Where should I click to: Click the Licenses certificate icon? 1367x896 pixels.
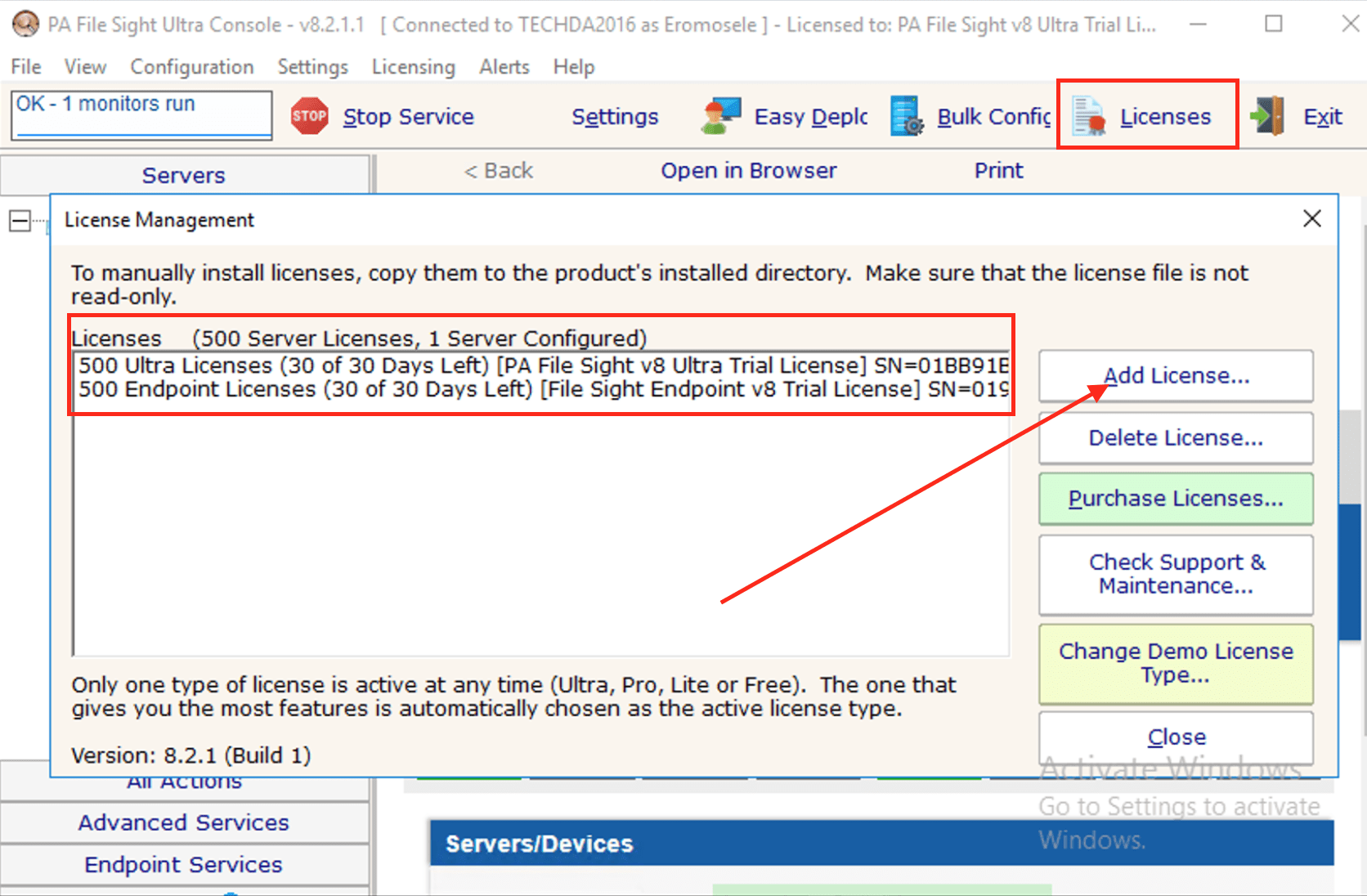1090,116
